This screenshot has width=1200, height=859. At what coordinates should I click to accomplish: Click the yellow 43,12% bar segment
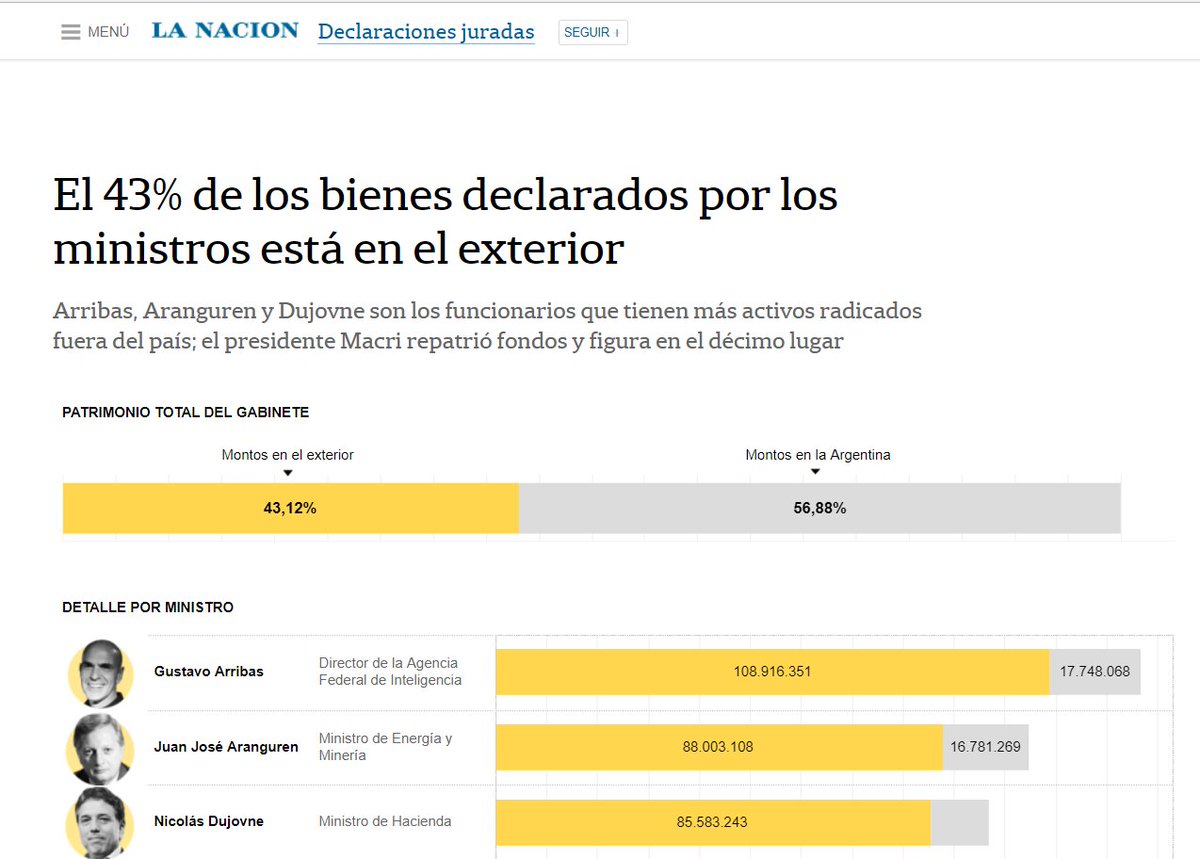coord(291,508)
